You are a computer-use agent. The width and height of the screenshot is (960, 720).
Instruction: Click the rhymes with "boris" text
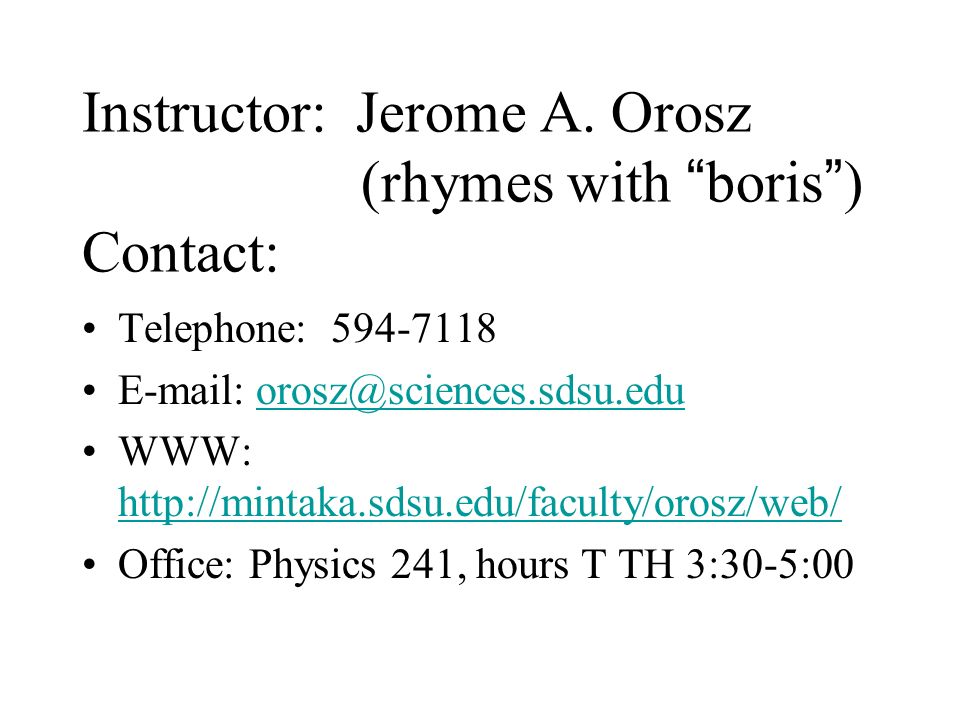point(612,184)
